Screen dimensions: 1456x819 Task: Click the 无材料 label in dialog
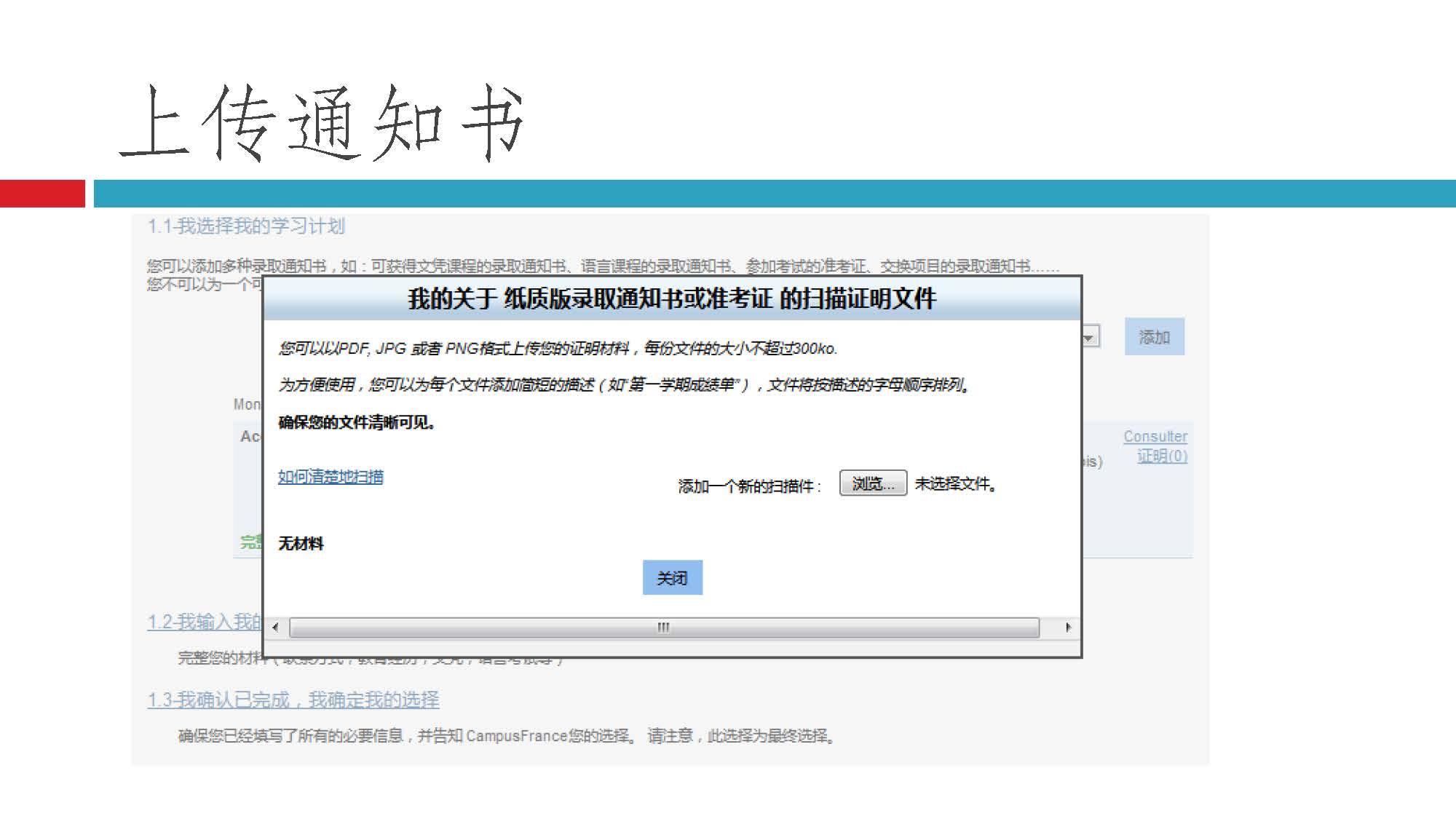(x=301, y=544)
